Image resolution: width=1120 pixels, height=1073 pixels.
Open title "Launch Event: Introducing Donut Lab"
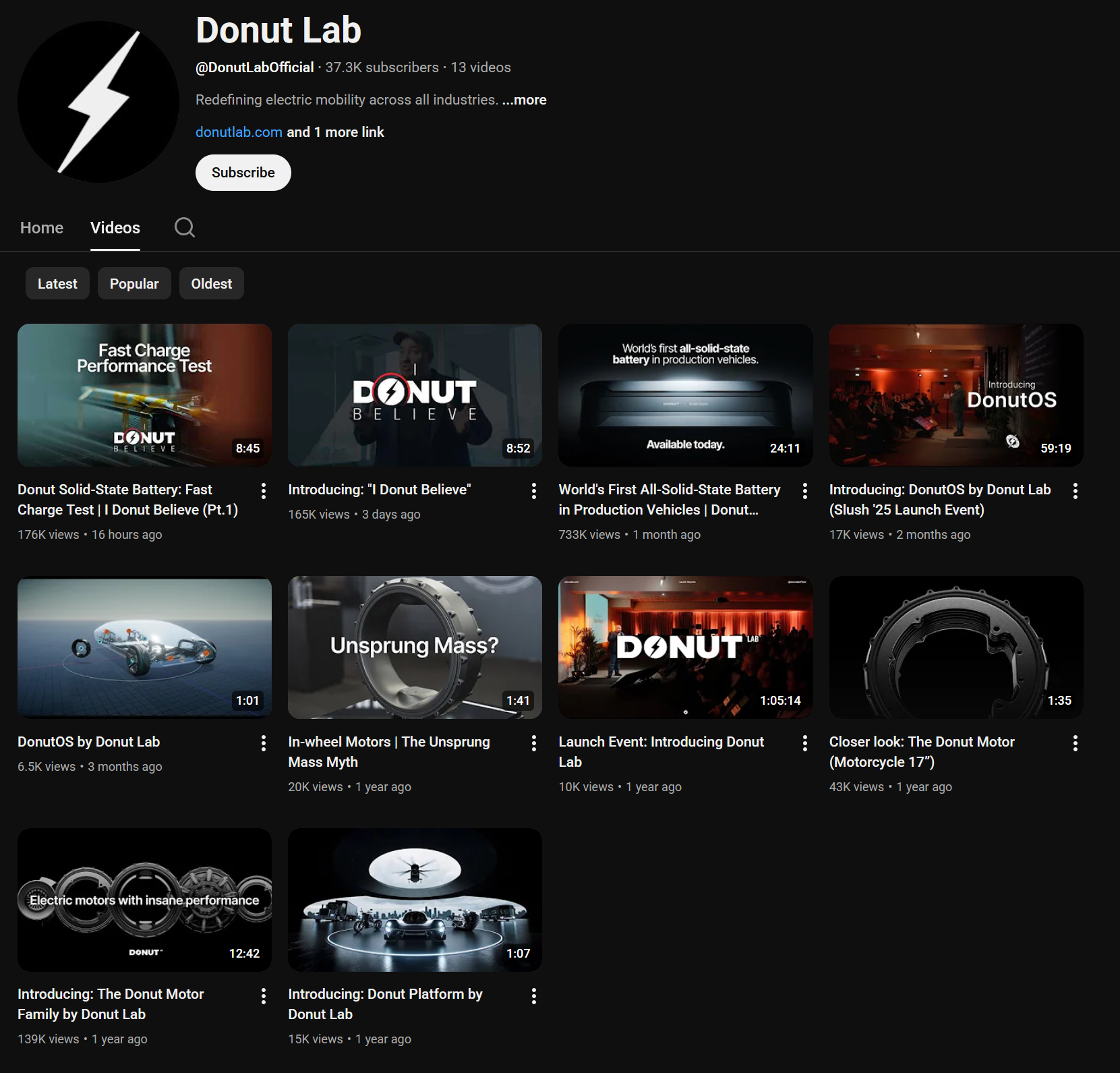pos(661,752)
